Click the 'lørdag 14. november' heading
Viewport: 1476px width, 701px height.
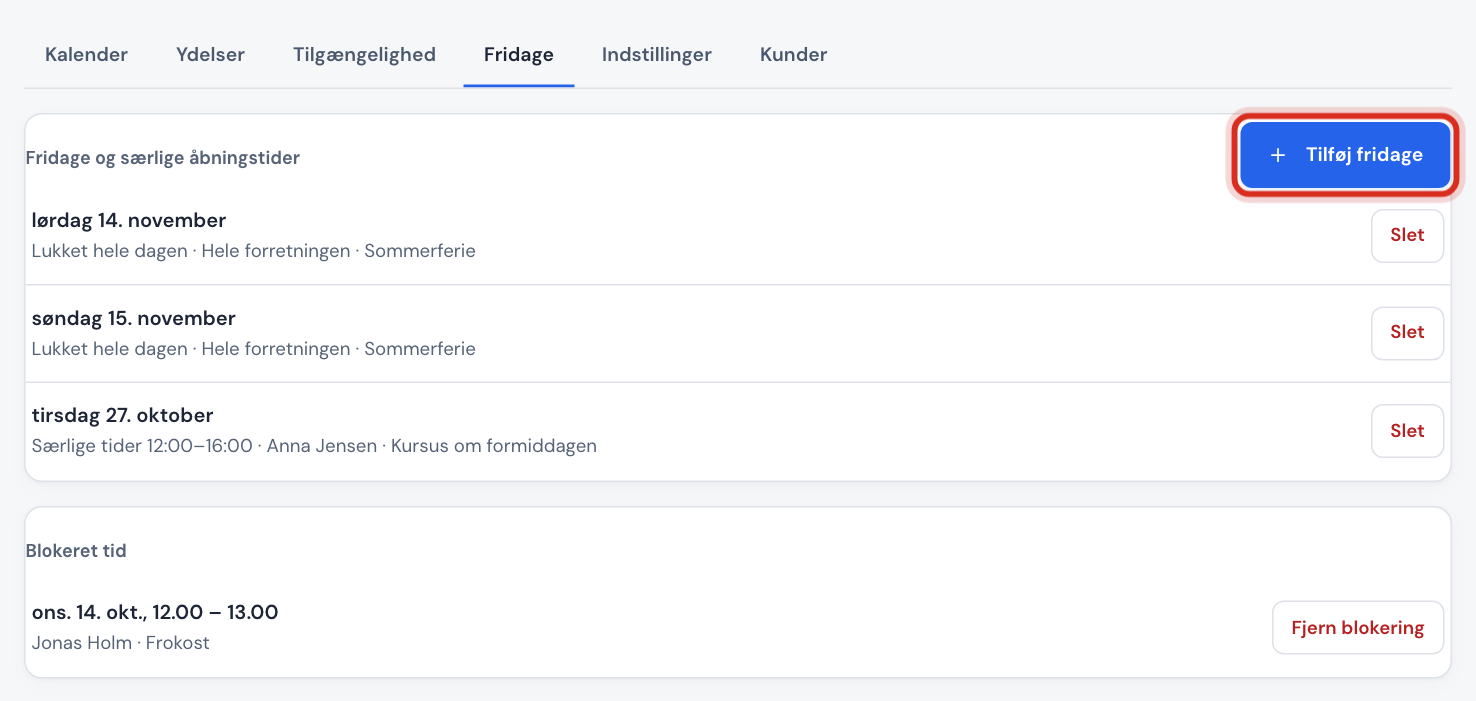[x=129, y=220]
